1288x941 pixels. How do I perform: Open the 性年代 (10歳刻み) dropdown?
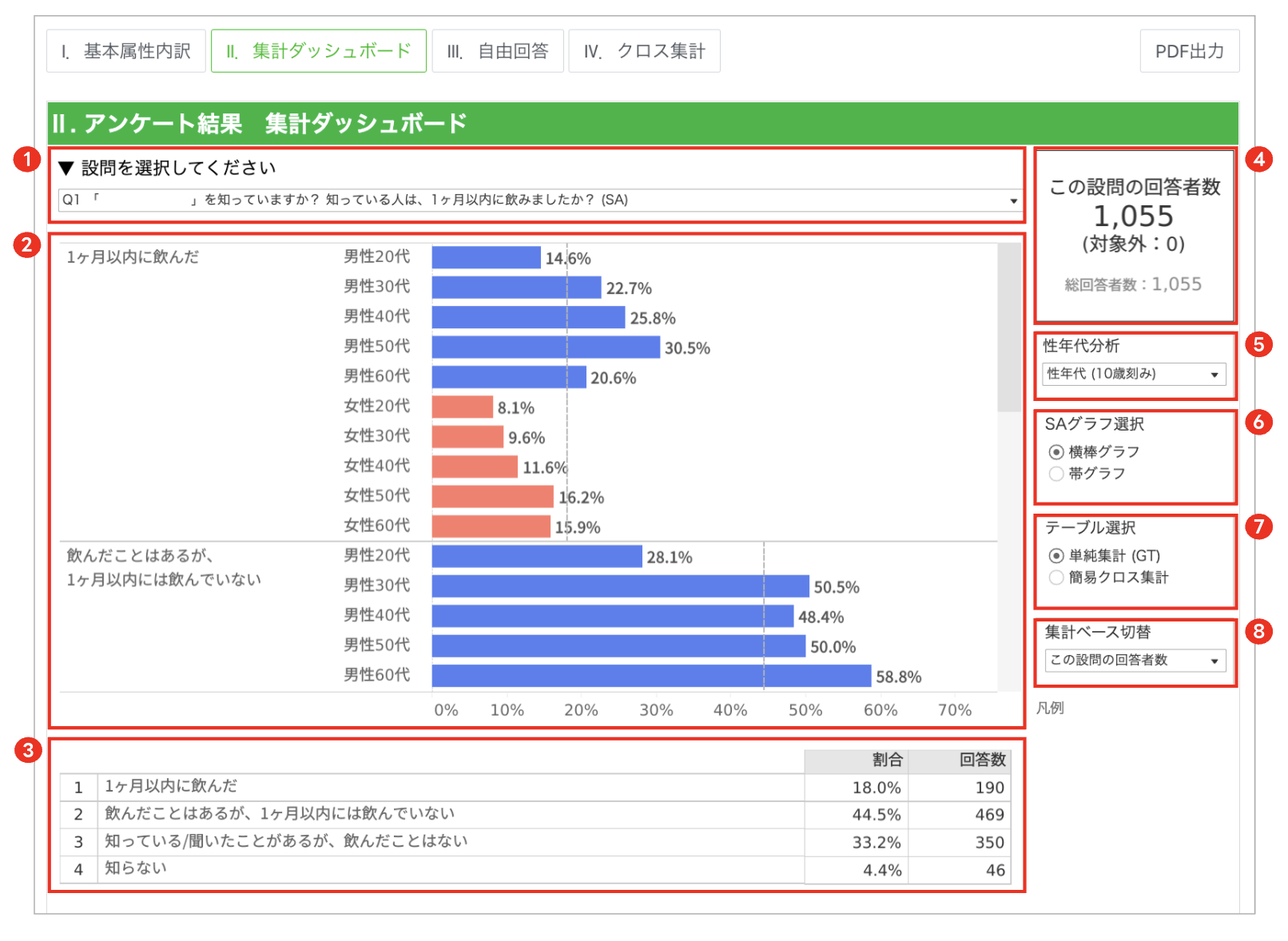tap(1134, 374)
